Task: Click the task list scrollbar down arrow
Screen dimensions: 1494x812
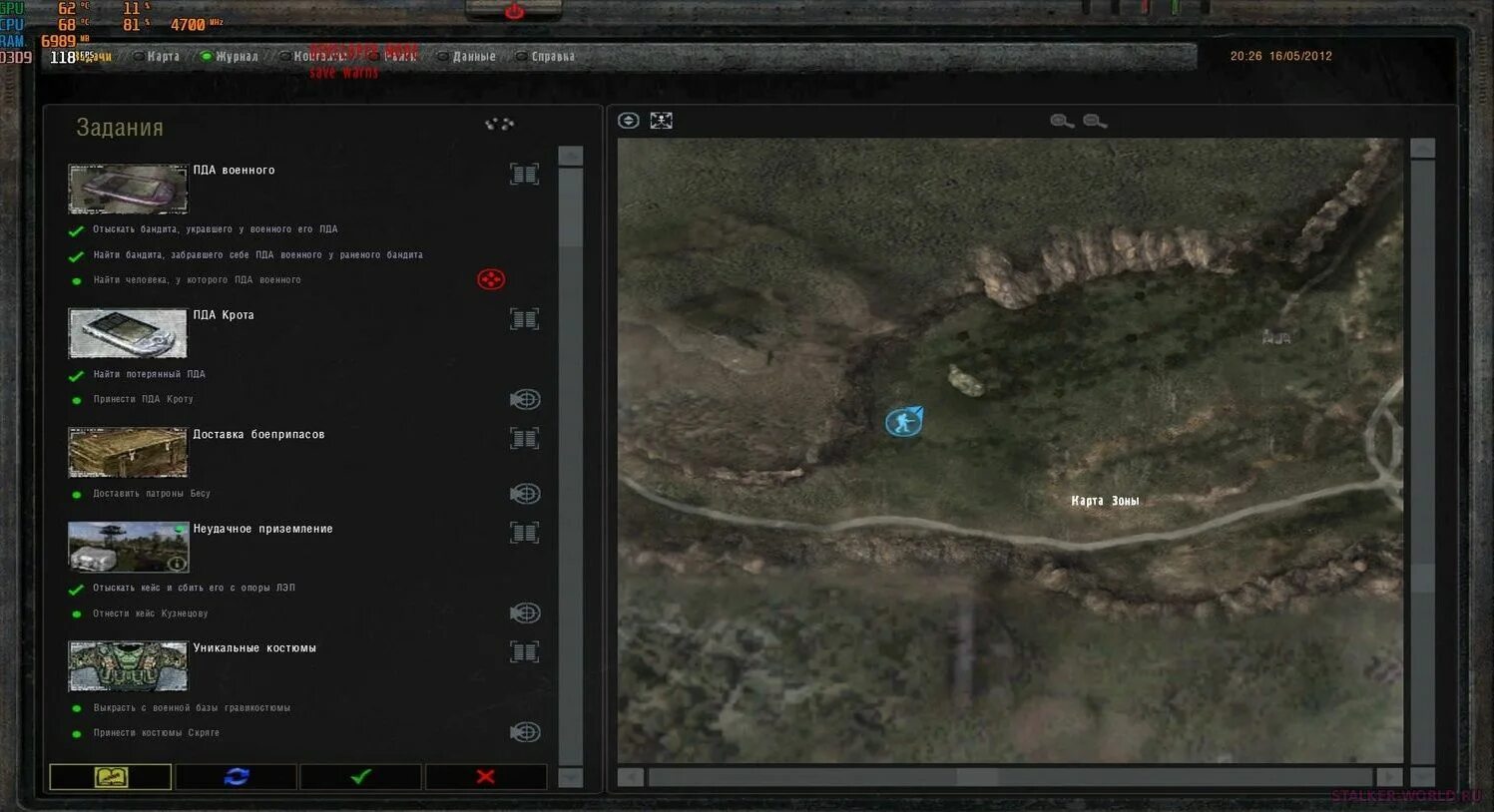Action: [571, 777]
